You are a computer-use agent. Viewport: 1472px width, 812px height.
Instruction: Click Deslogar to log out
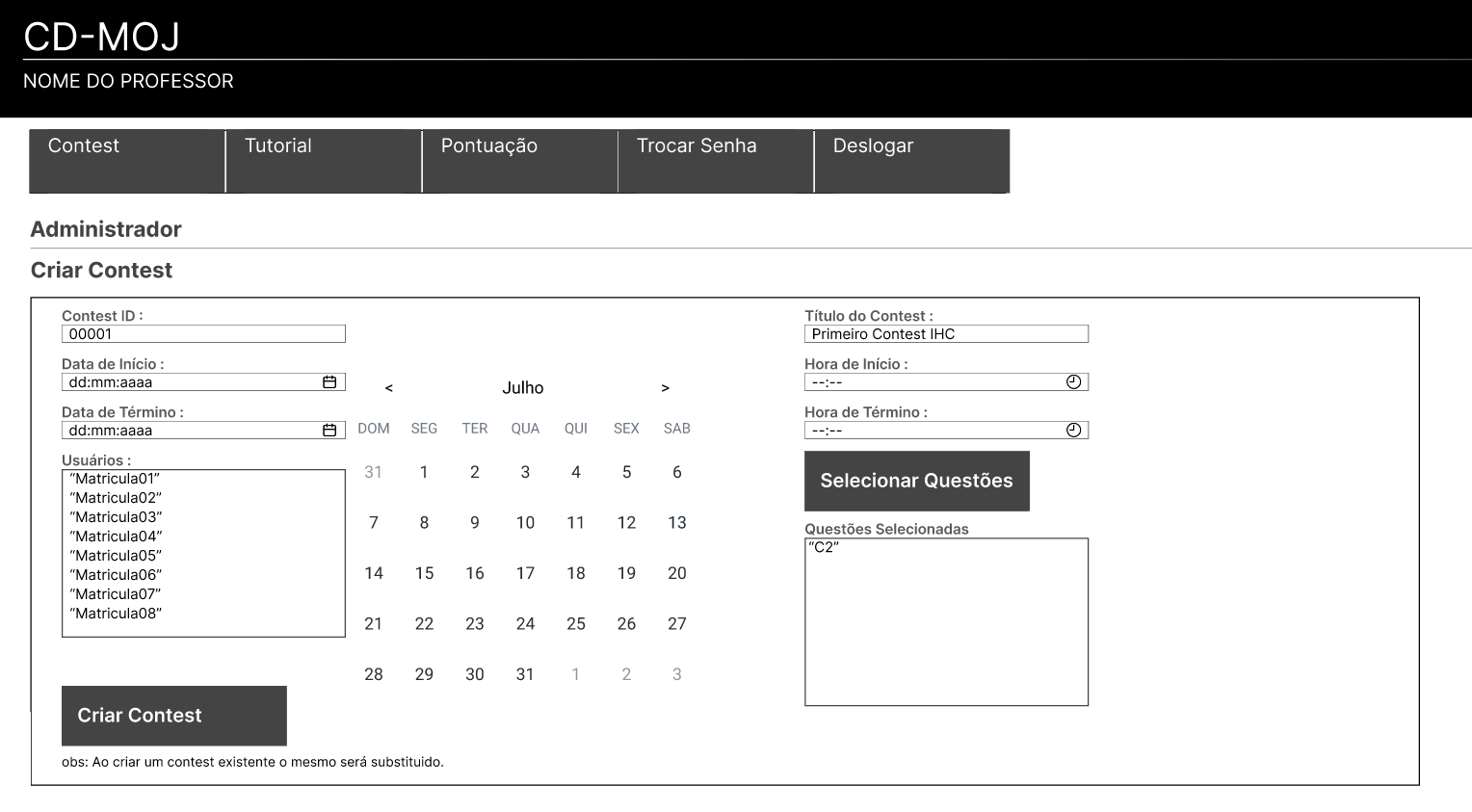coord(912,161)
